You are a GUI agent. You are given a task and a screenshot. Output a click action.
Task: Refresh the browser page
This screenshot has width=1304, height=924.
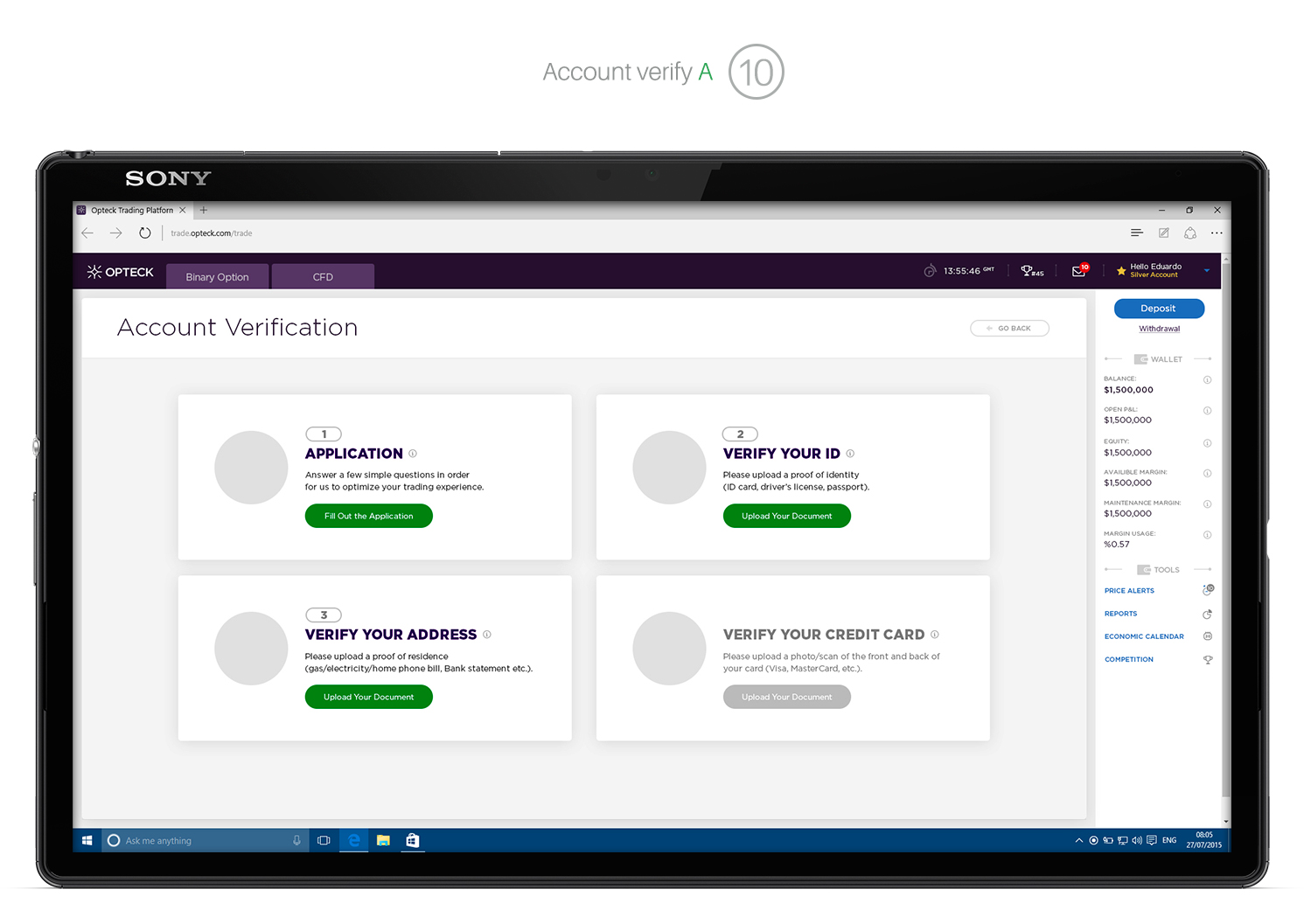(145, 233)
